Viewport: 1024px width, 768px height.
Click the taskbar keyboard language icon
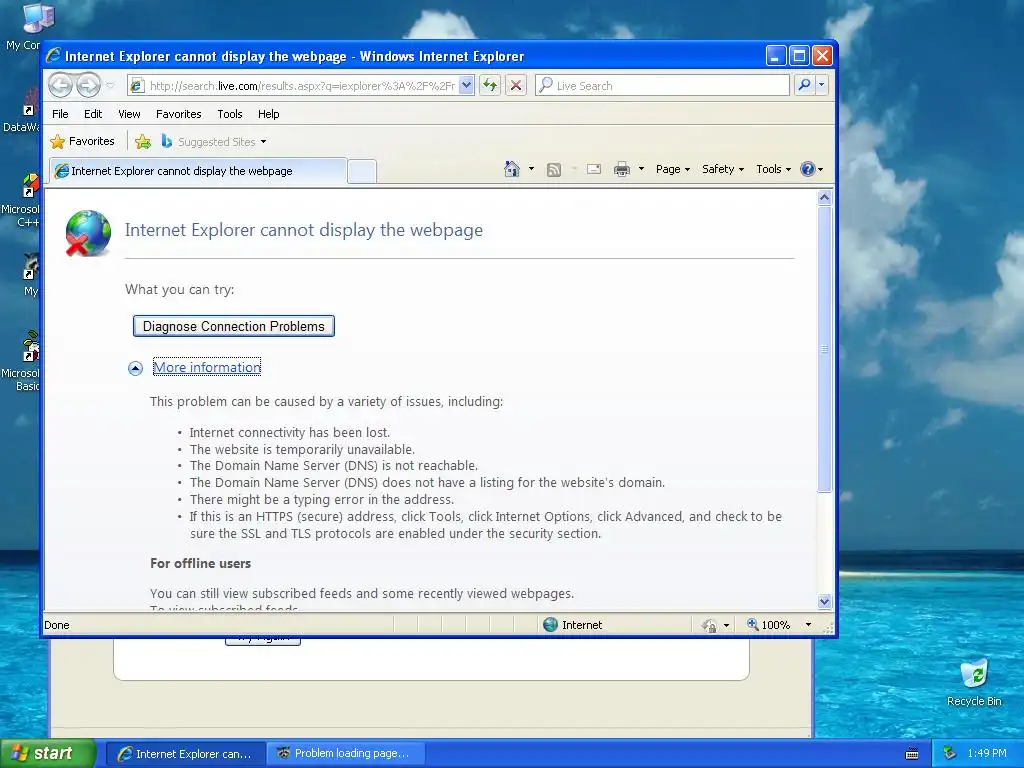(912, 754)
